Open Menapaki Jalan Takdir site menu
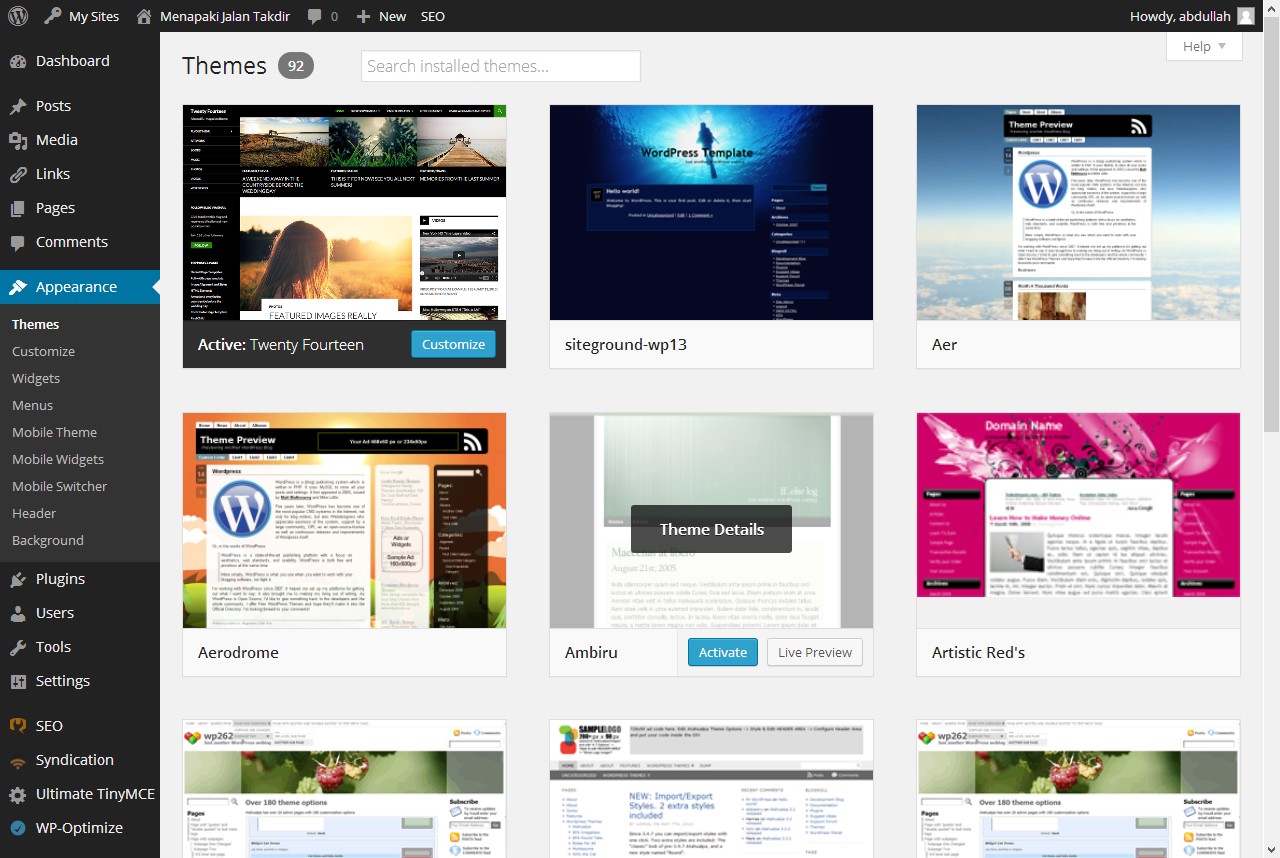Screen dimensions: 1280x858 tap(212, 16)
